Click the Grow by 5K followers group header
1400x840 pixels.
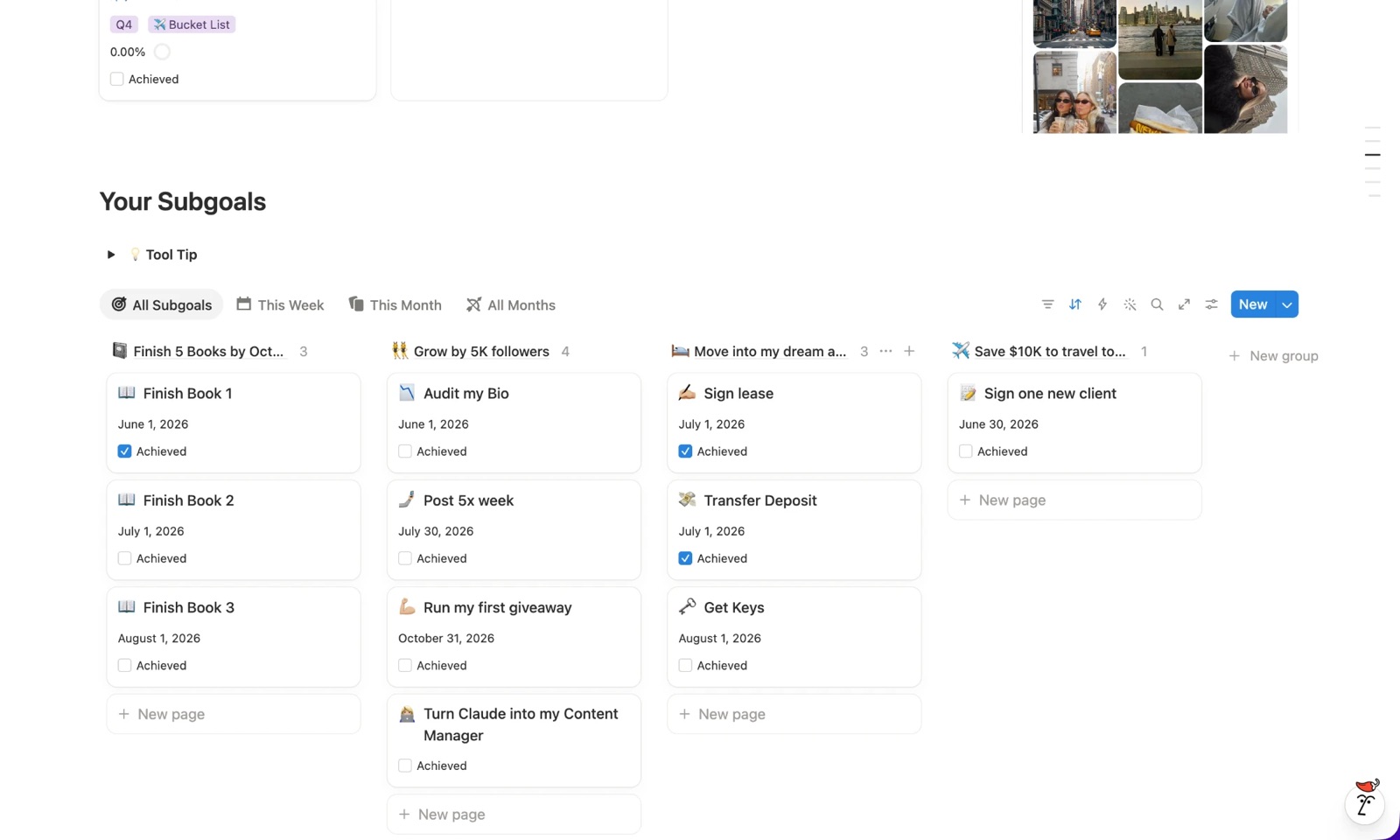(481, 351)
